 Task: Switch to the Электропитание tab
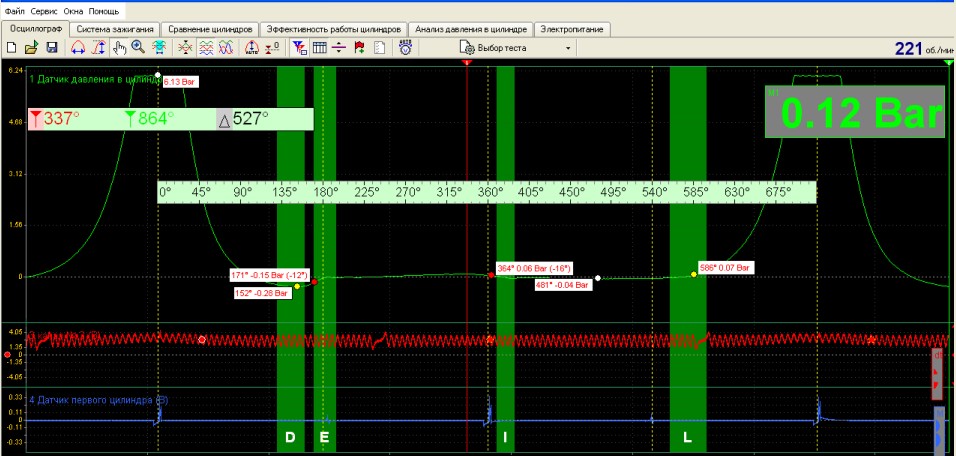572,29
